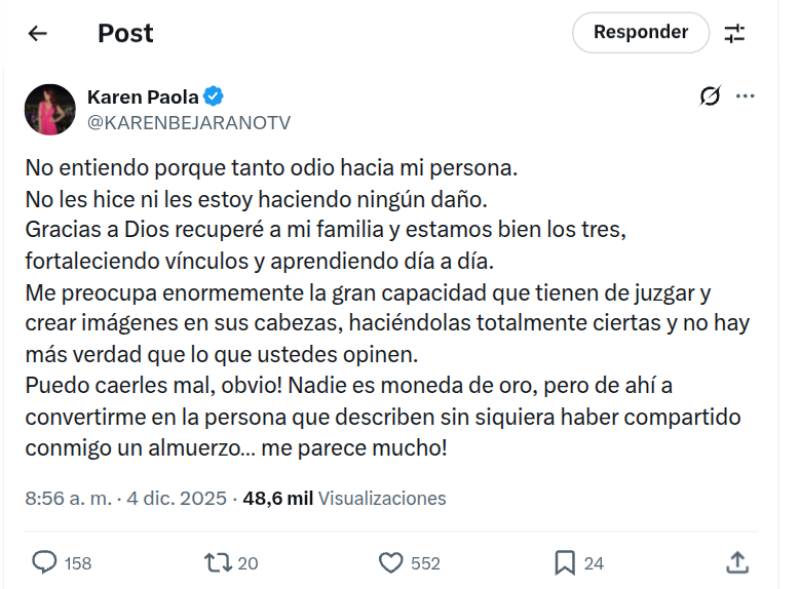The height and width of the screenshot is (589, 800).
Task: Open the @KARENBEJARANOTV handle link
Action: coord(189,122)
